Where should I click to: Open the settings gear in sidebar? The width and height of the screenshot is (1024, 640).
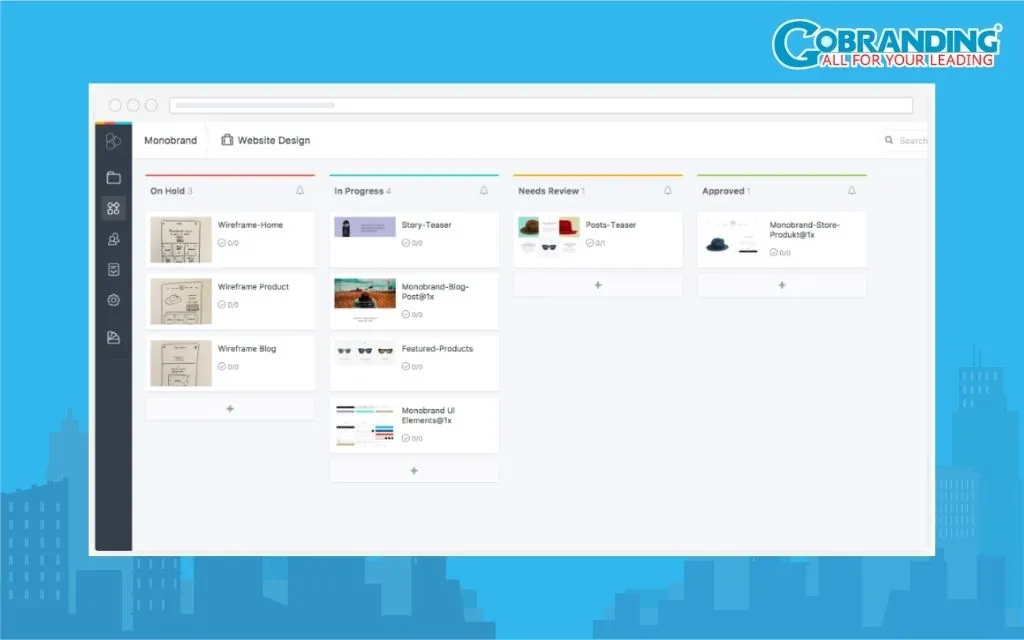click(x=113, y=300)
